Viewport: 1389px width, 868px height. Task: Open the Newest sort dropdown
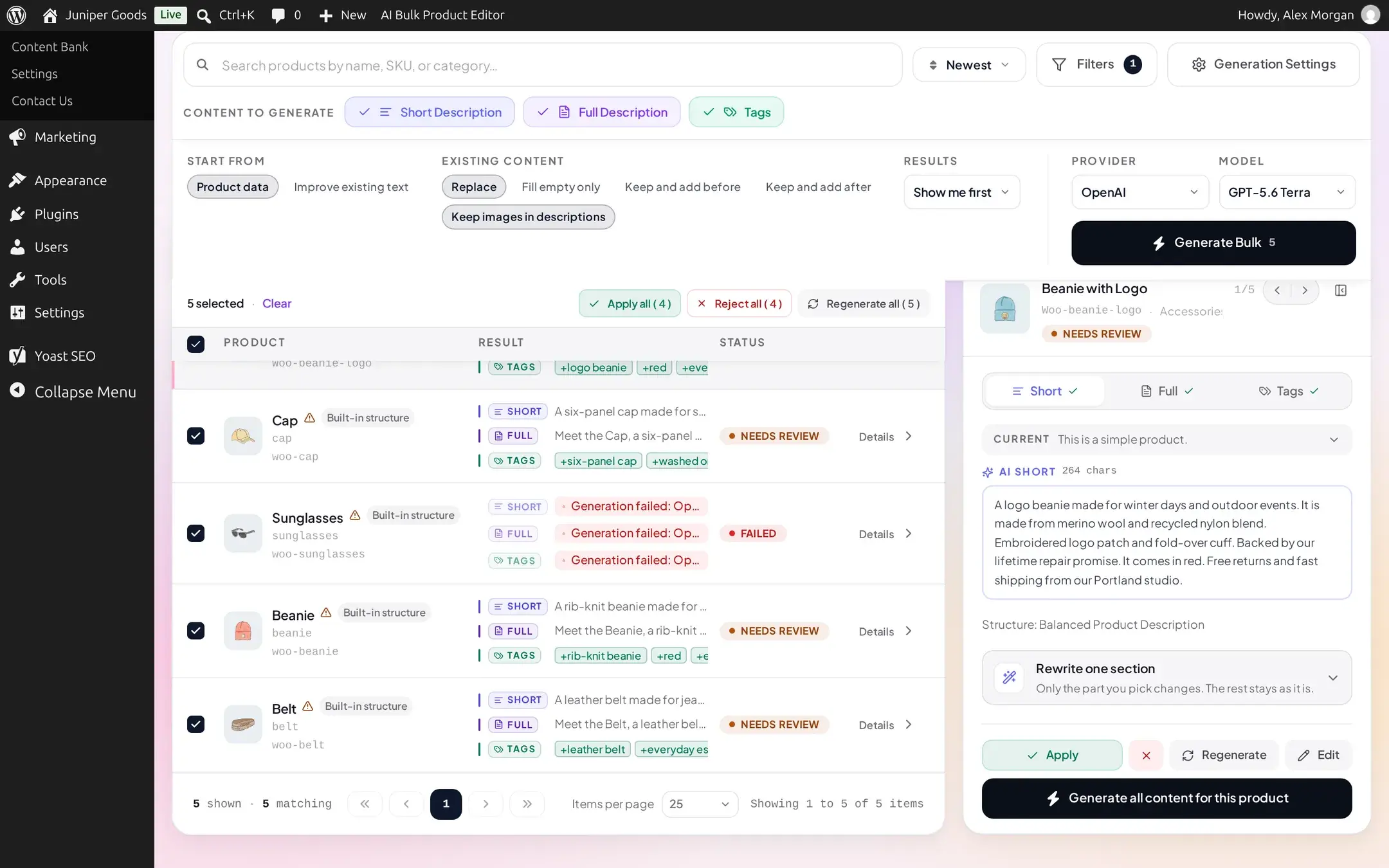pos(969,65)
